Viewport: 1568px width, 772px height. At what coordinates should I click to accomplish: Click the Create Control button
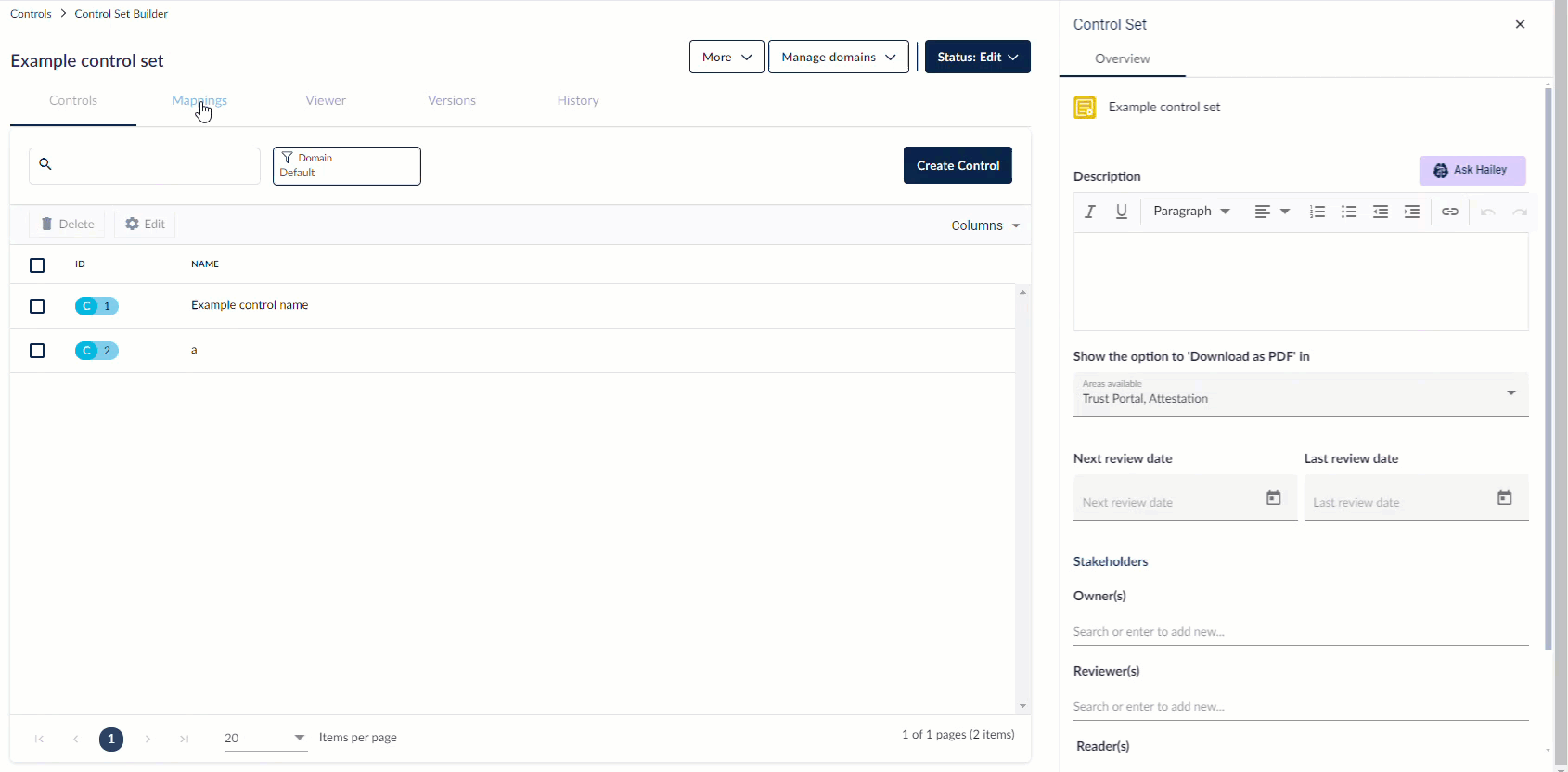pyautogui.click(x=958, y=165)
